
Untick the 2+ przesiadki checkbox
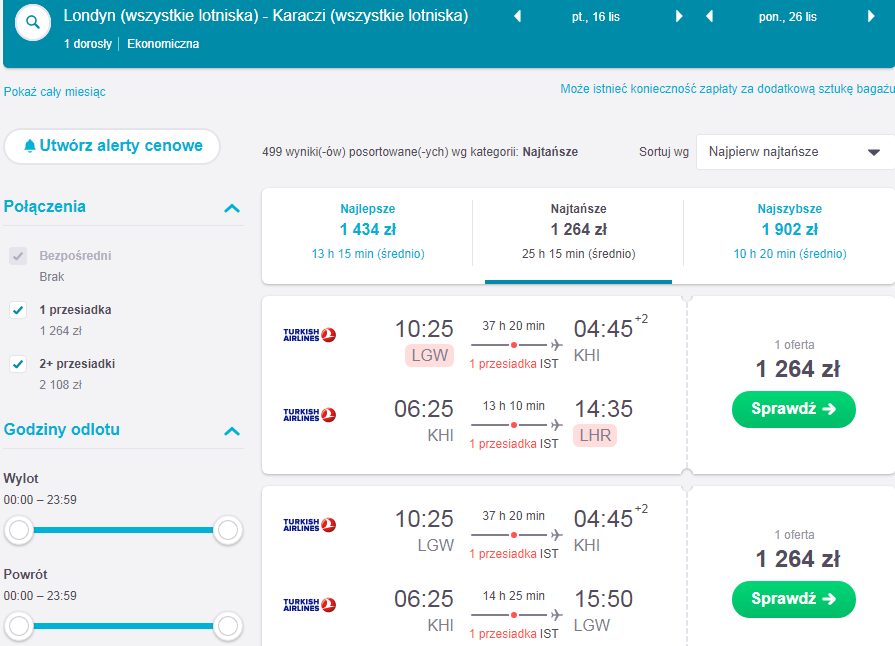click(18, 364)
